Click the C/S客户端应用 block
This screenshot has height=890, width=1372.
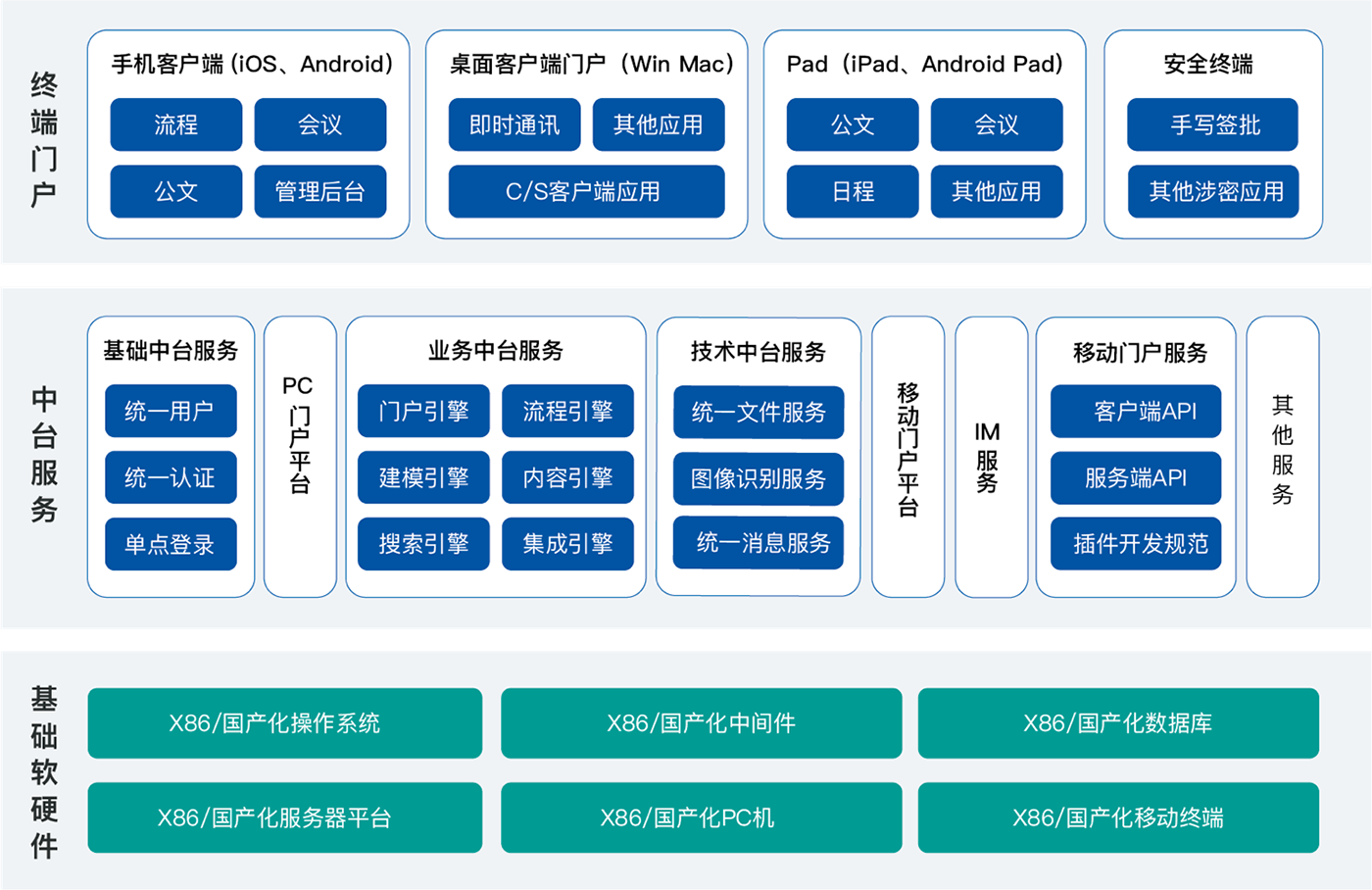(x=586, y=191)
